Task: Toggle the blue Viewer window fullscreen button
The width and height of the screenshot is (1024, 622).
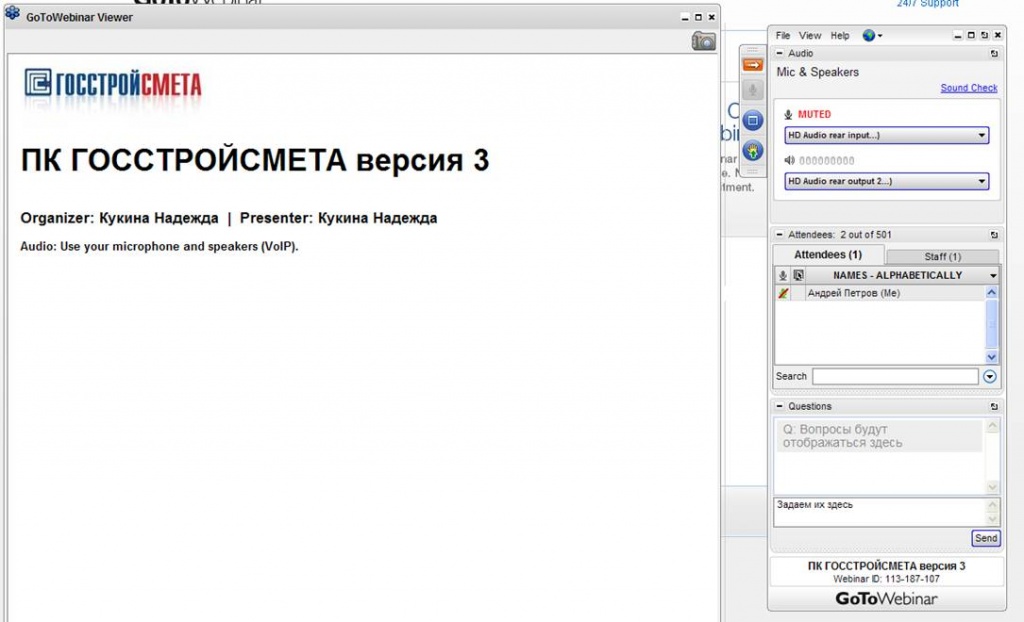Action: (x=752, y=120)
